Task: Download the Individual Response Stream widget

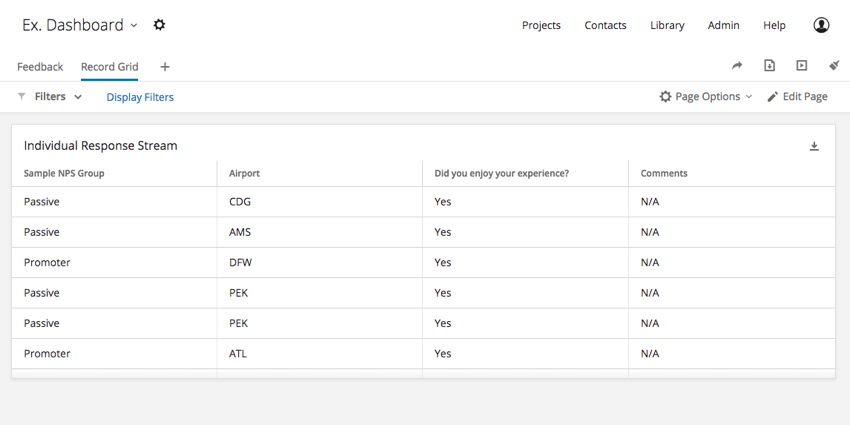Action: pyautogui.click(x=814, y=146)
